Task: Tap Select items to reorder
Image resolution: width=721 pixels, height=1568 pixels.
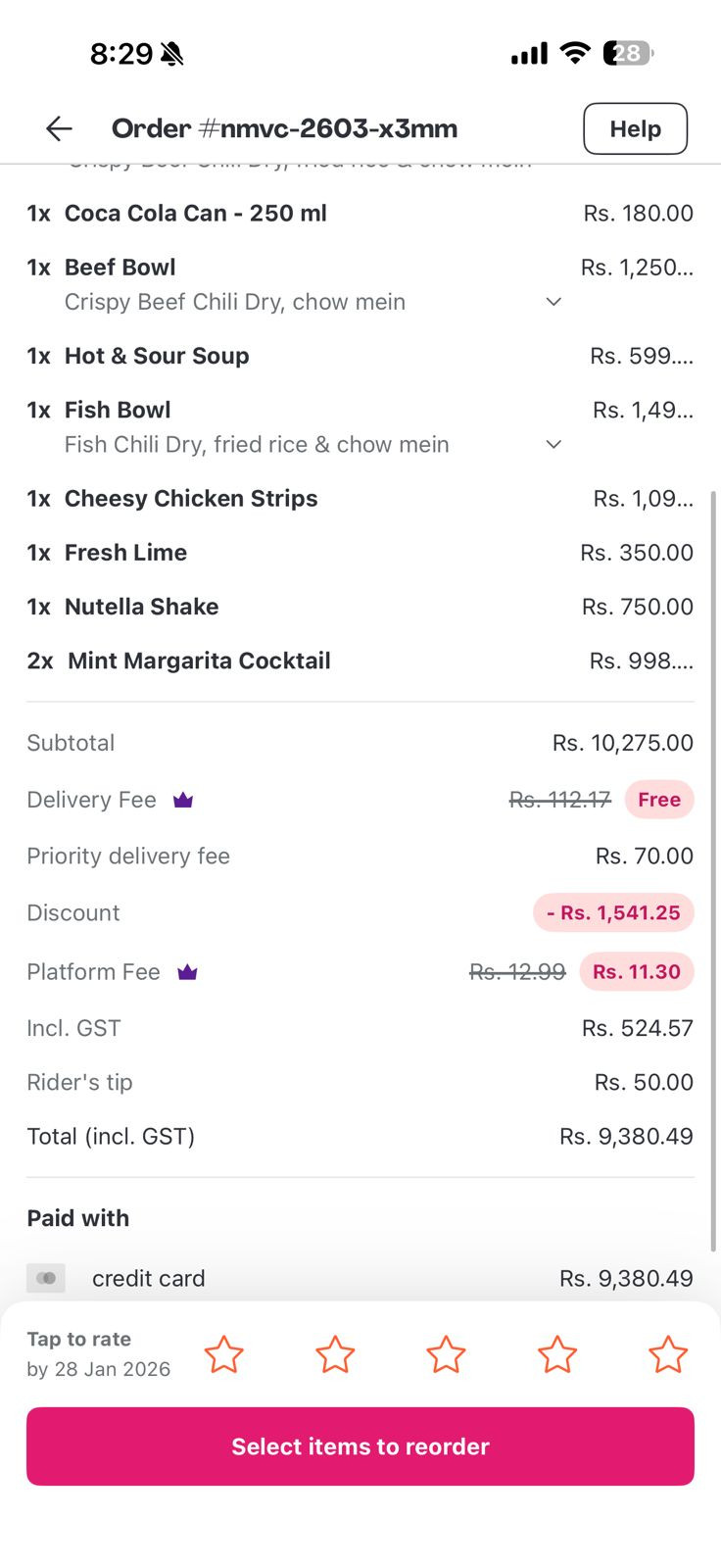Action: tap(360, 1446)
